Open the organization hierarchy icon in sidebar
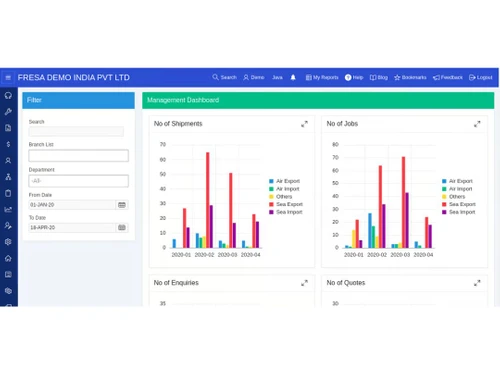Screen dimensions: 500x375 point(8,177)
